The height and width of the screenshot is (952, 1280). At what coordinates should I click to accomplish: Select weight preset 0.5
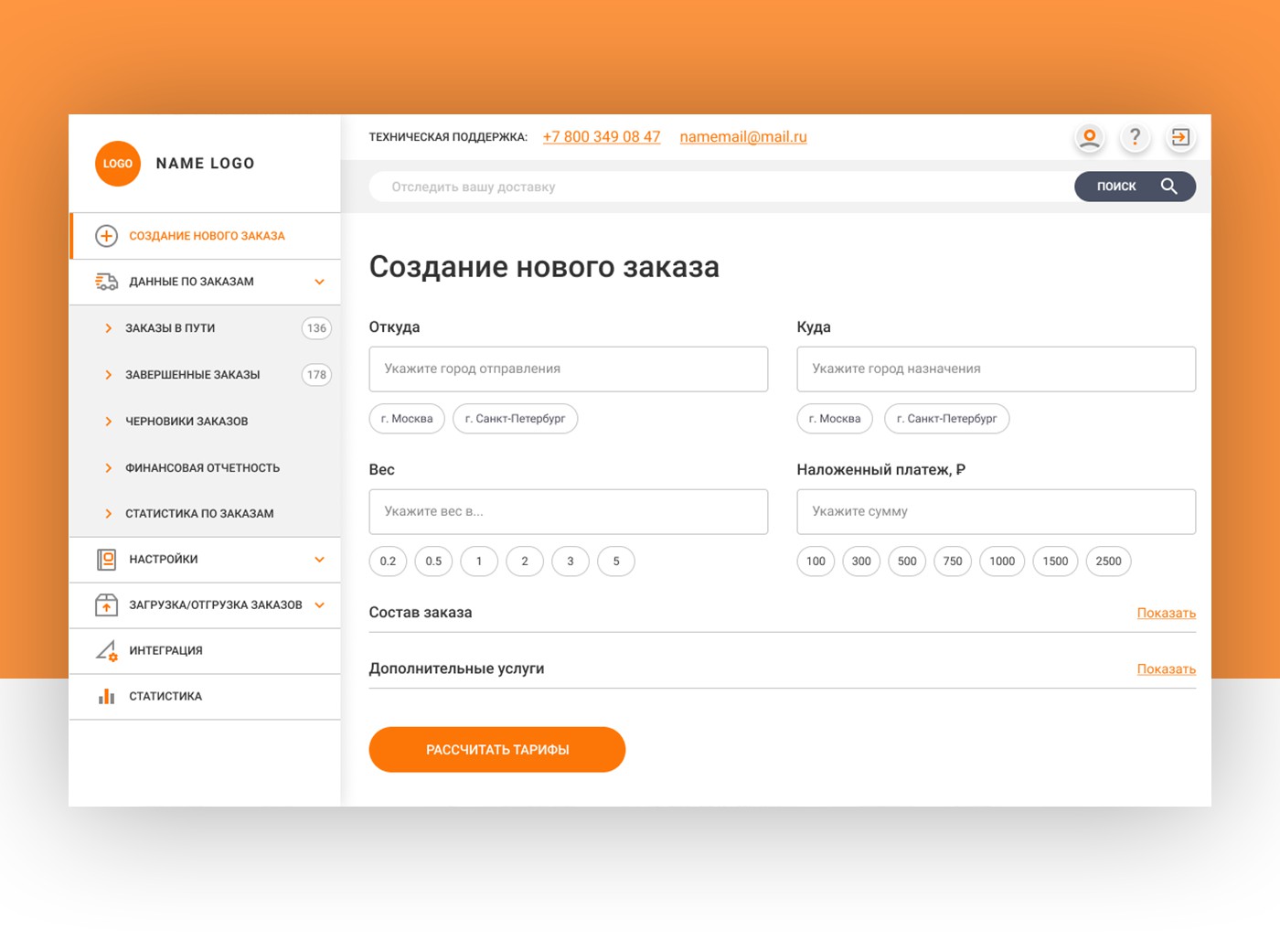pyautogui.click(x=433, y=562)
